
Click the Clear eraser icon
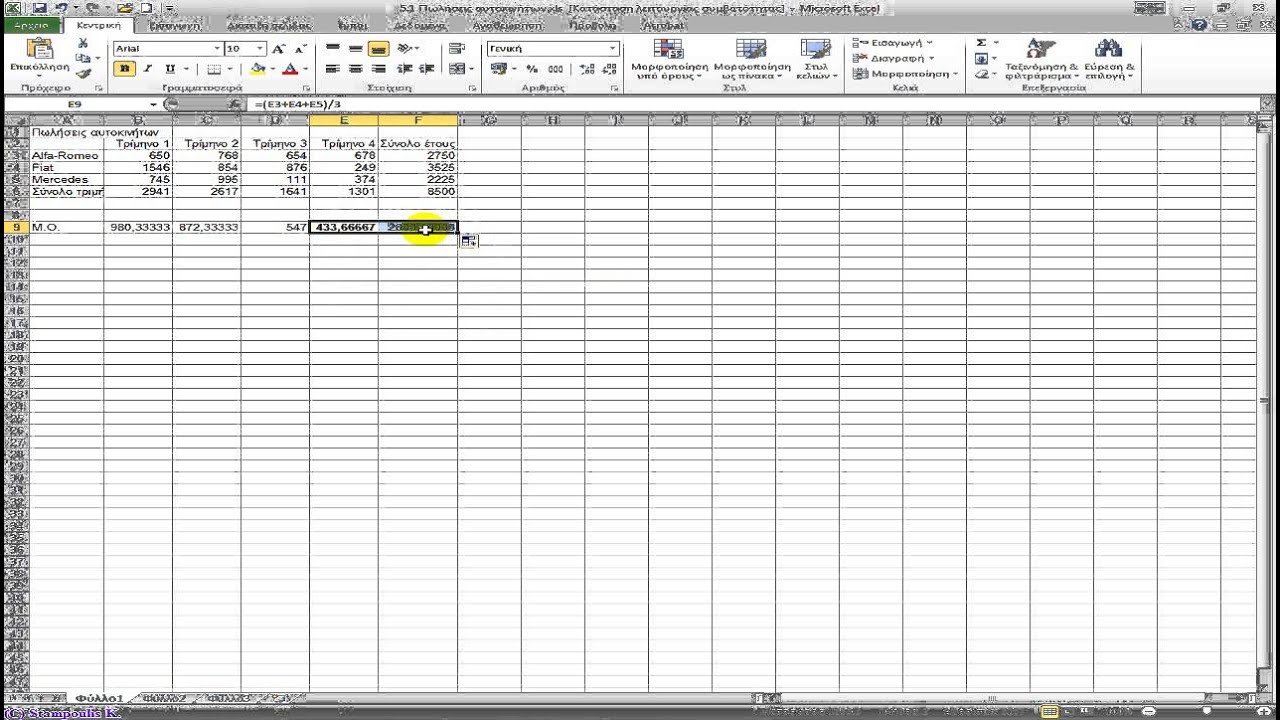click(982, 74)
